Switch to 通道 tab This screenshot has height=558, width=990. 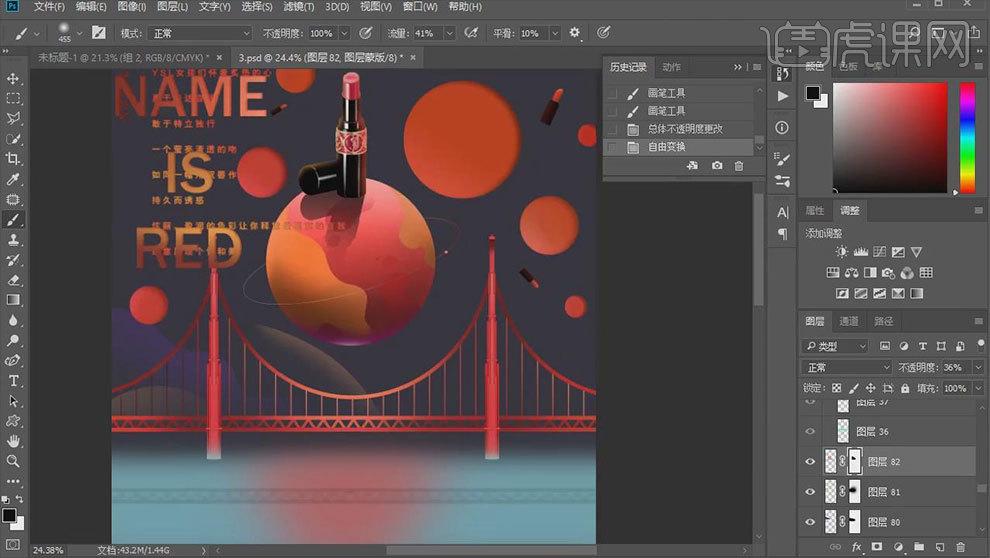click(849, 321)
